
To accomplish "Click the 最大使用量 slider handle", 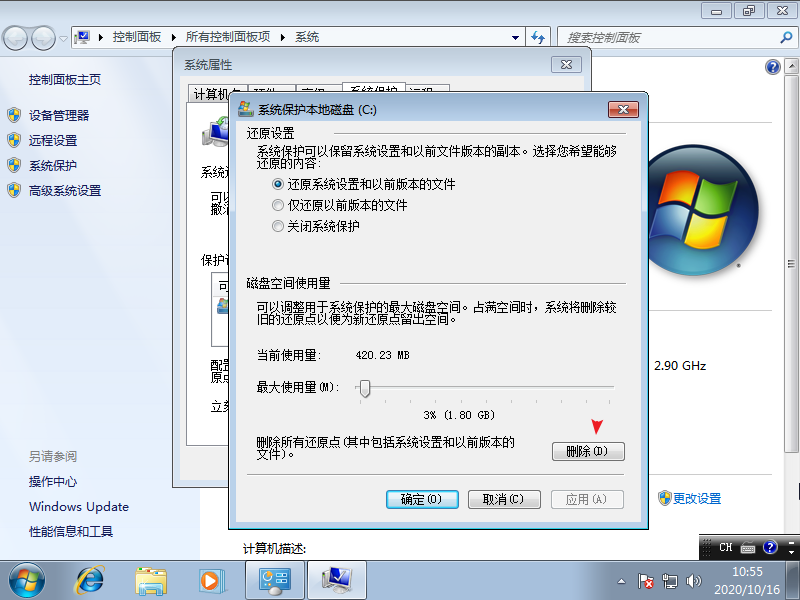I will pyautogui.click(x=365, y=387).
